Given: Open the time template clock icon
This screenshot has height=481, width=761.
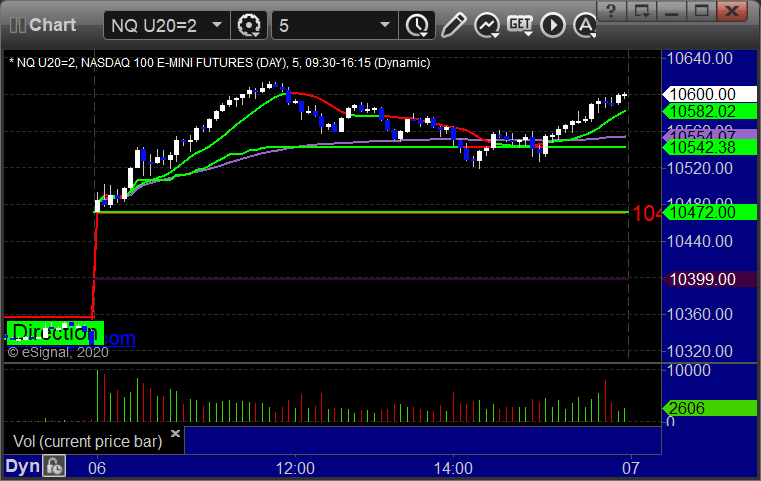Looking at the screenshot, I should pos(417,25).
